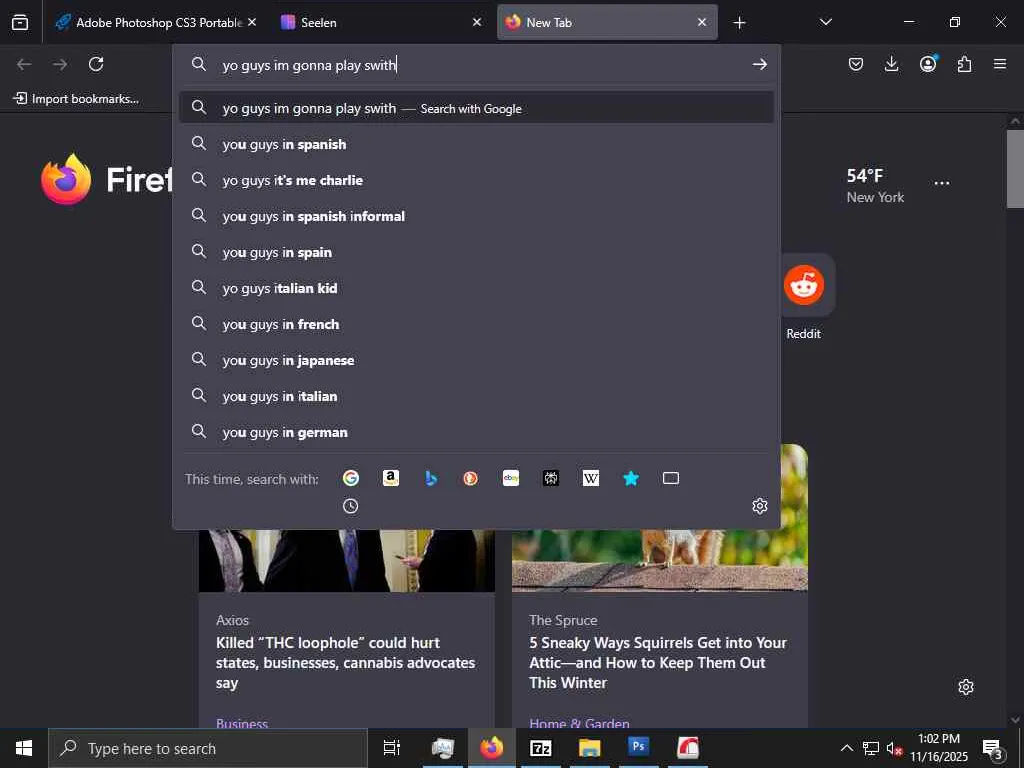Open the Firefox application menu
This screenshot has height=768, width=1024.
(x=1000, y=64)
